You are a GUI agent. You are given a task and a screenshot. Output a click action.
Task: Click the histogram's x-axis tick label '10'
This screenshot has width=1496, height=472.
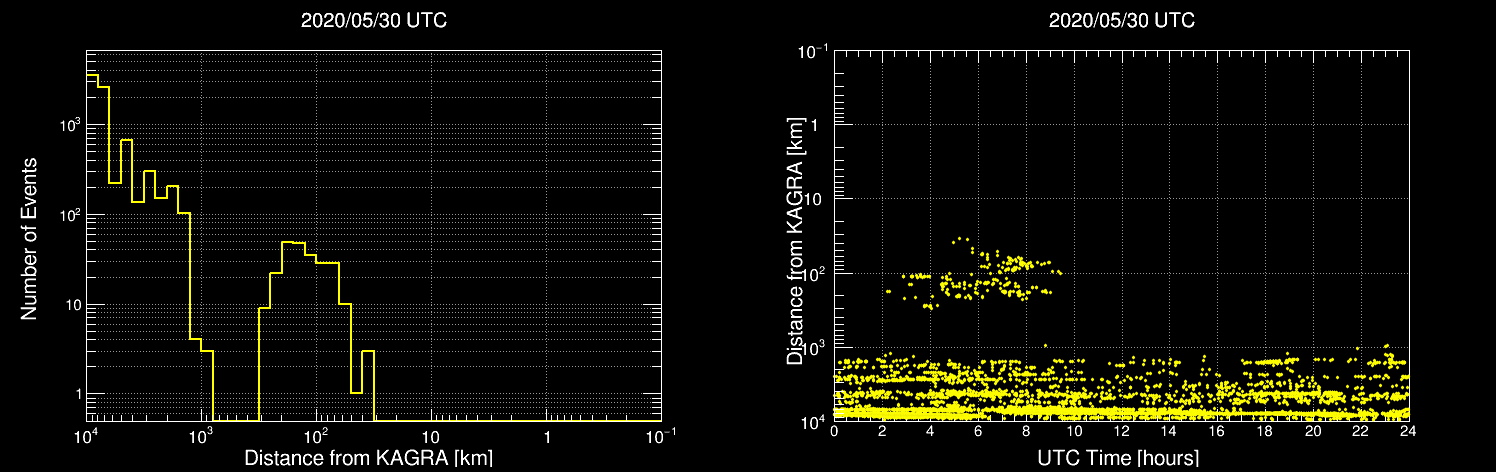coord(431,436)
